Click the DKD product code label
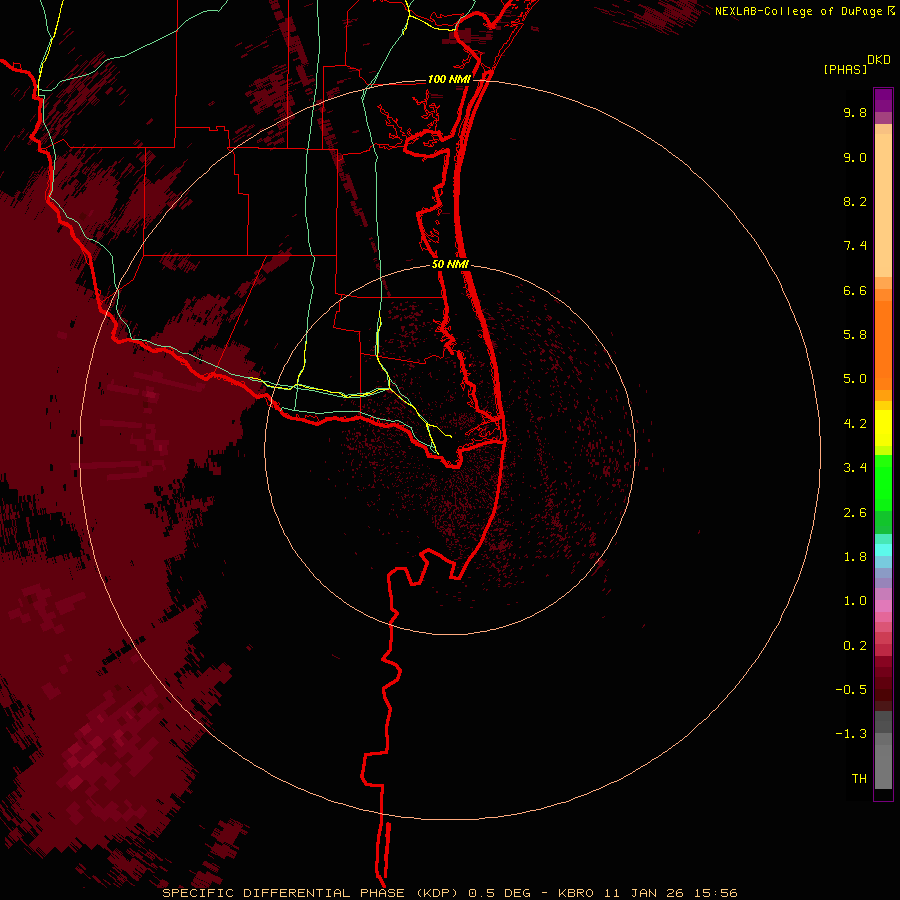This screenshot has width=900, height=900. click(x=879, y=60)
